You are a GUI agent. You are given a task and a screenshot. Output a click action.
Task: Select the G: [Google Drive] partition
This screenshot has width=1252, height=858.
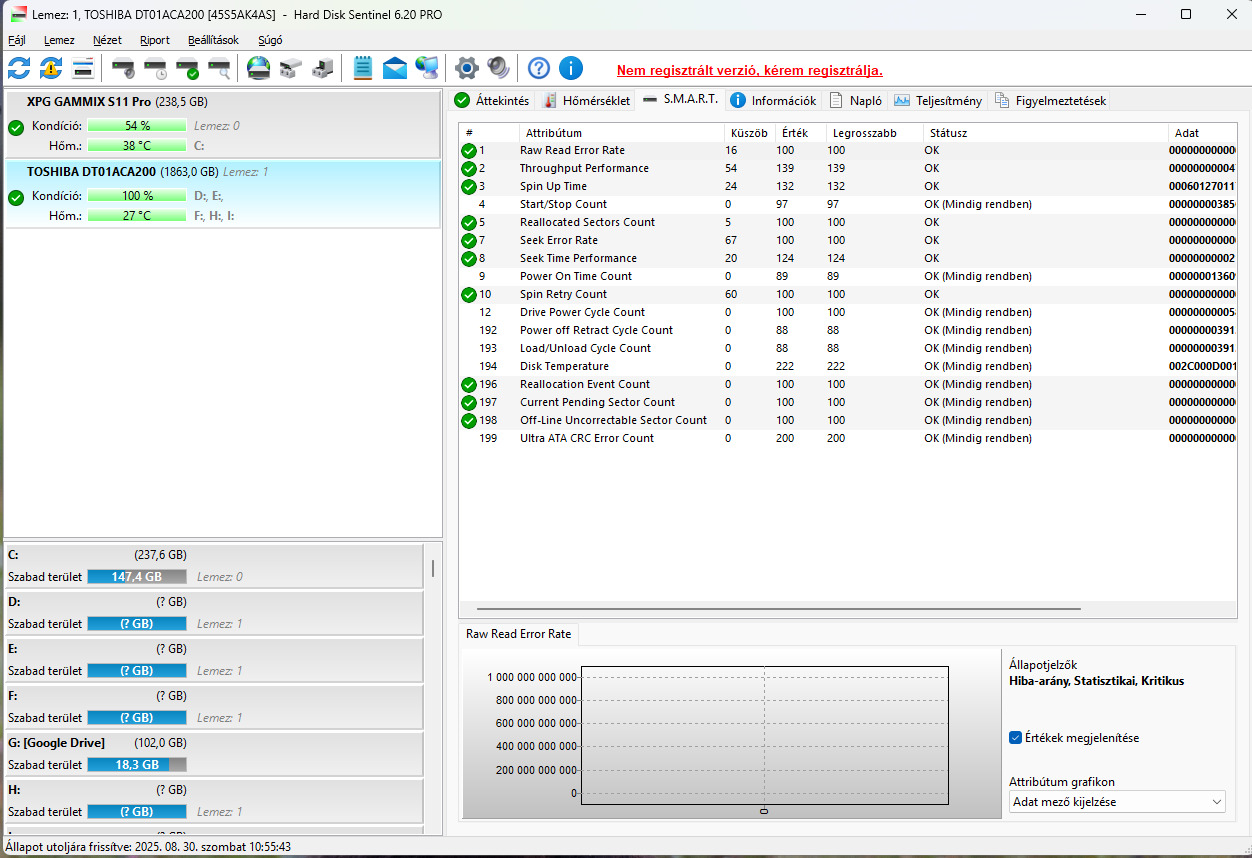click(x=213, y=754)
